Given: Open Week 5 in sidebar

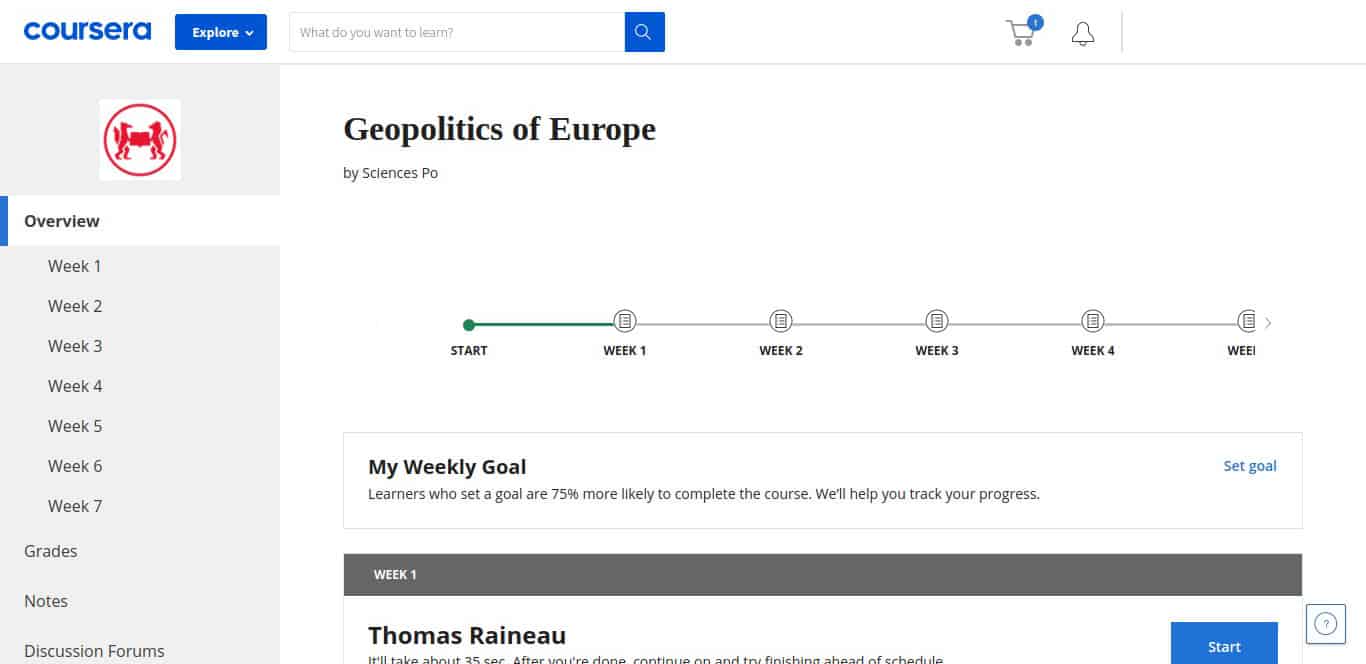Looking at the screenshot, I should 75,426.
